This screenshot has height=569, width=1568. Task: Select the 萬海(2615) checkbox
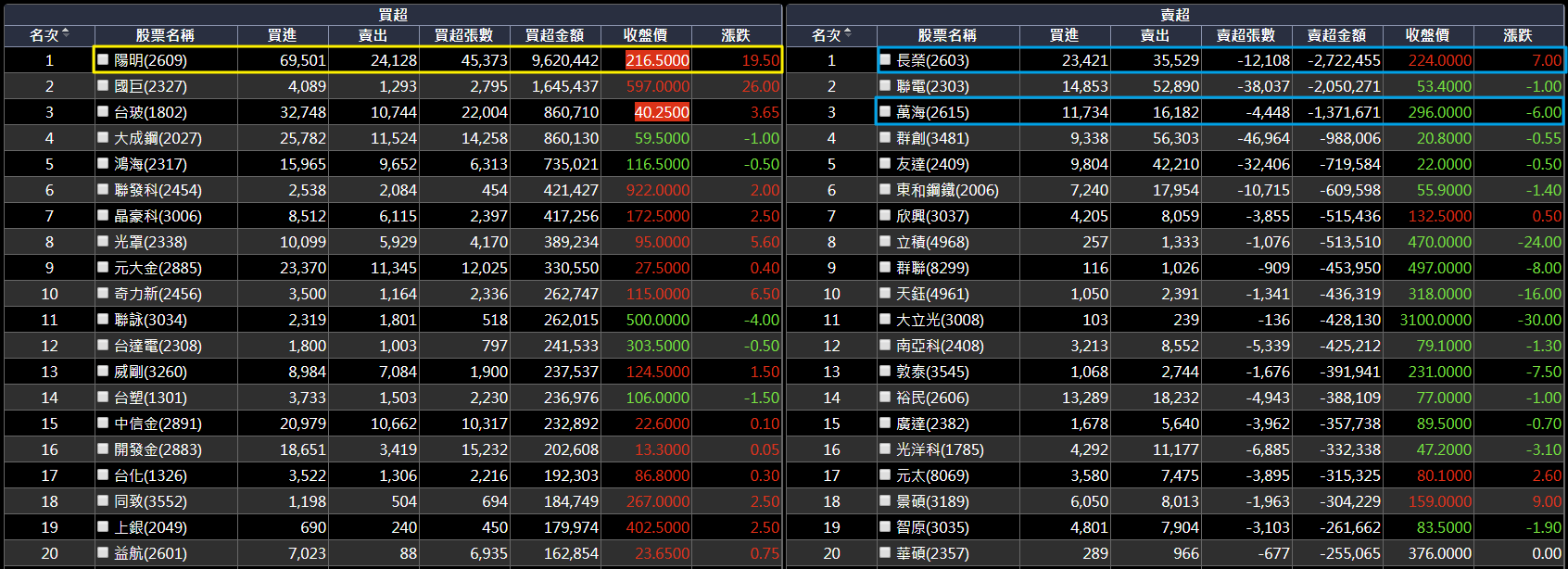tap(886, 111)
